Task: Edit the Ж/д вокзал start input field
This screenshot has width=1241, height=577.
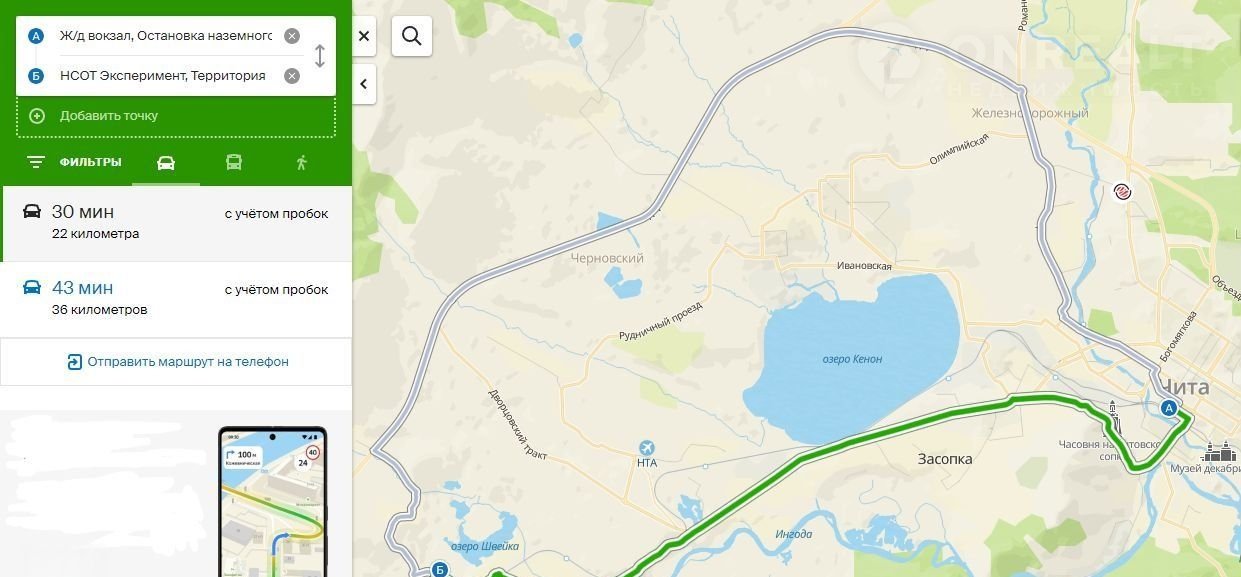Action: tap(165, 36)
